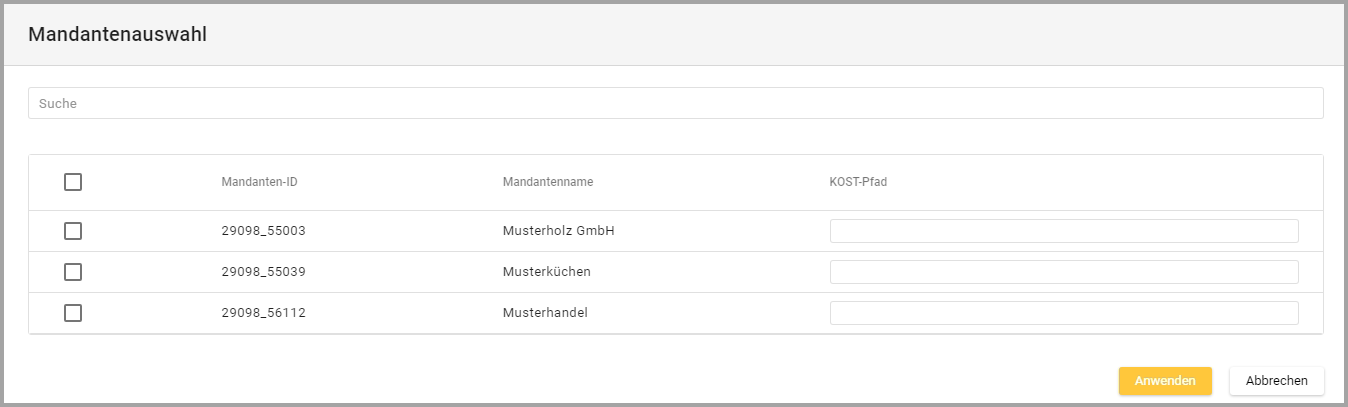Select the Musterküchen row checkbox
1348x407 pixels.
click(73, 272)
